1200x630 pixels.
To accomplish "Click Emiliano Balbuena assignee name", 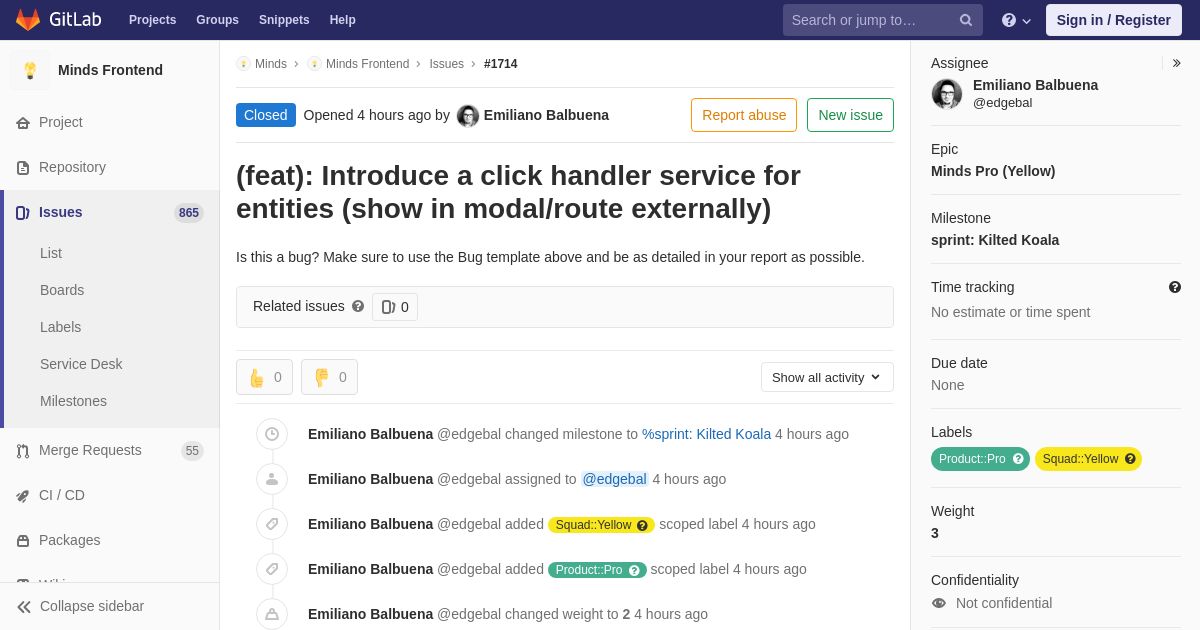I will pos(1035,85).
